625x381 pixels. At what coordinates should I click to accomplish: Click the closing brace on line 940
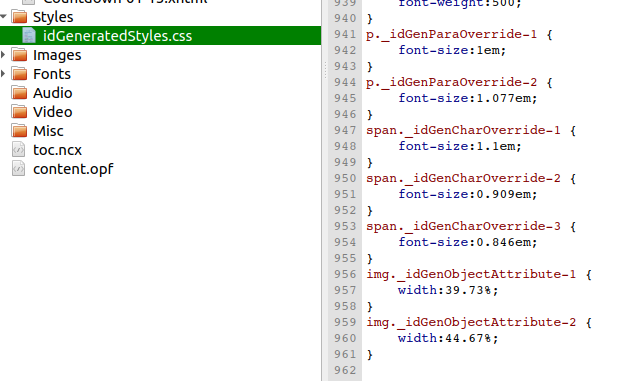pyautogui.click(x=369, y=18)
